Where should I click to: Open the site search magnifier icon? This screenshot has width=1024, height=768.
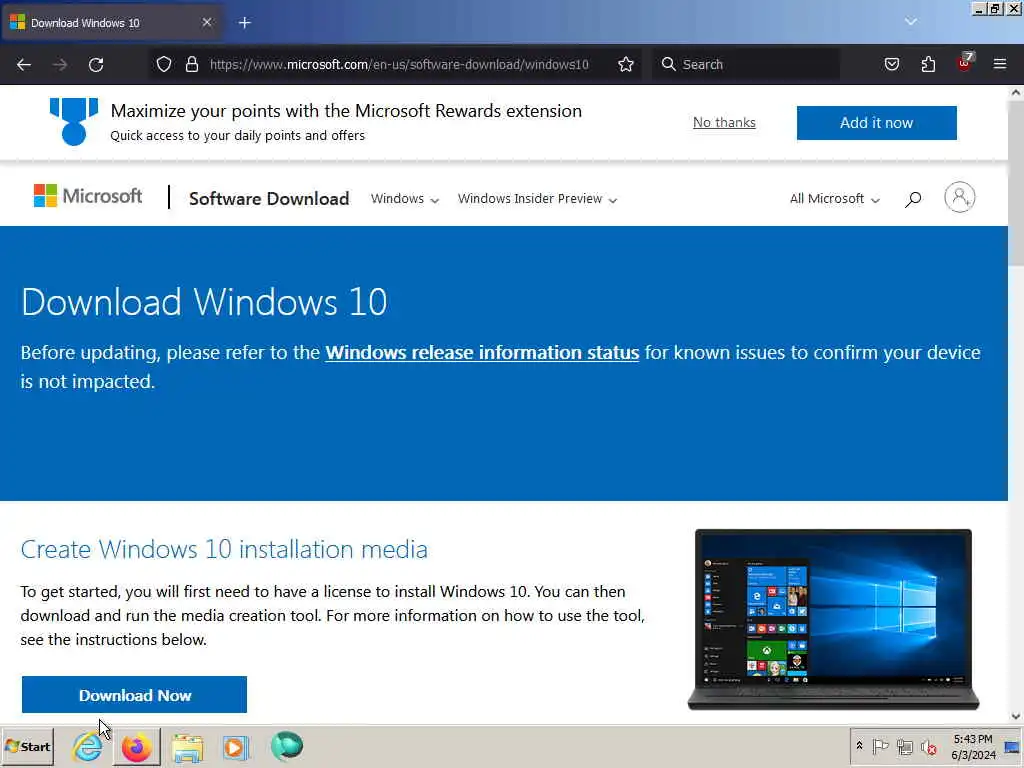[913, 199]
